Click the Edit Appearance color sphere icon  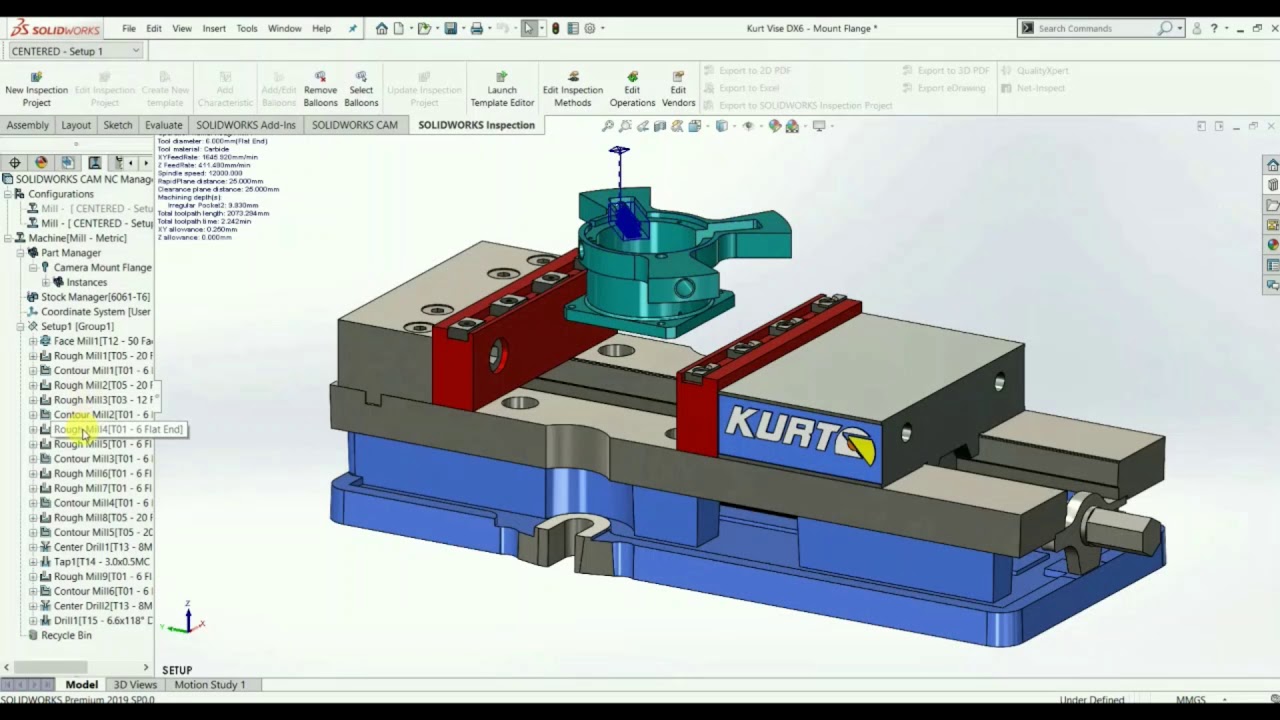click(x=774, y=126)
